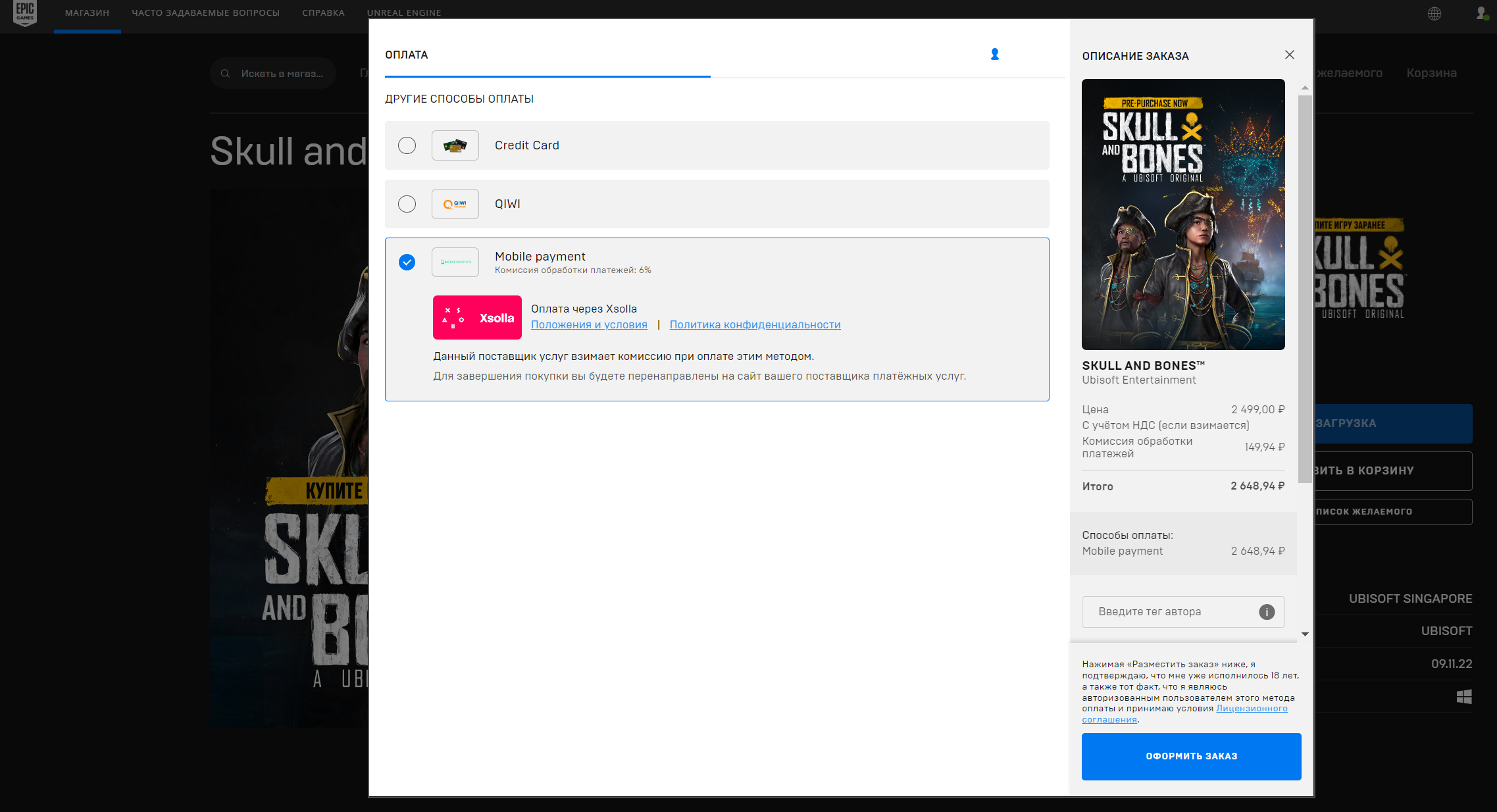Open Положения и условия link
Image resolution: width=1497 pixels, height=812 pixels.
point(589,325)
